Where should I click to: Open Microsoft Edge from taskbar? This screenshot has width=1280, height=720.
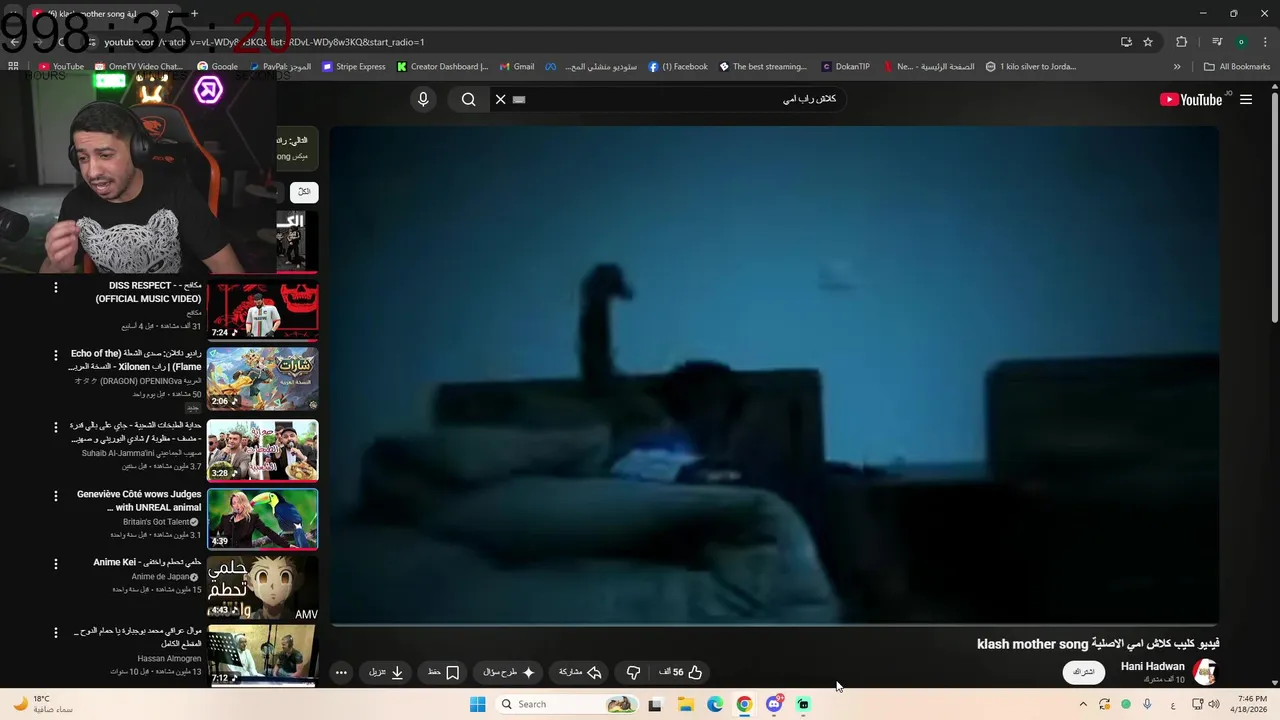pos(715,704)
